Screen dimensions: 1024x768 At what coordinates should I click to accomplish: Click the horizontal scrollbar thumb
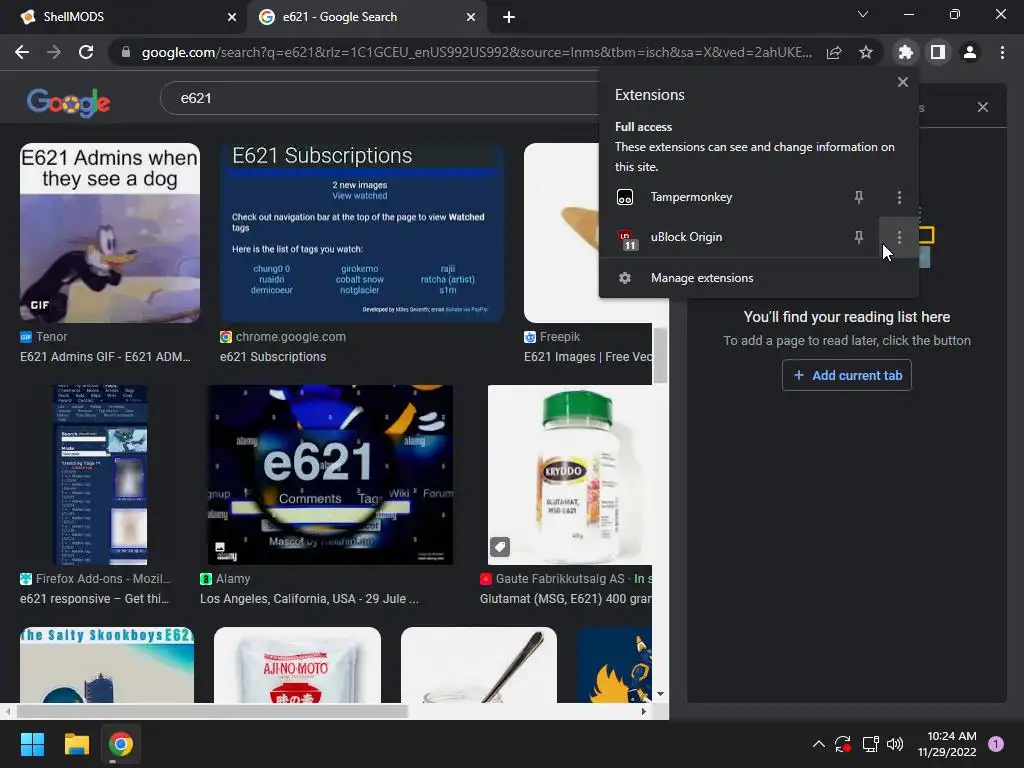[212, 712]
